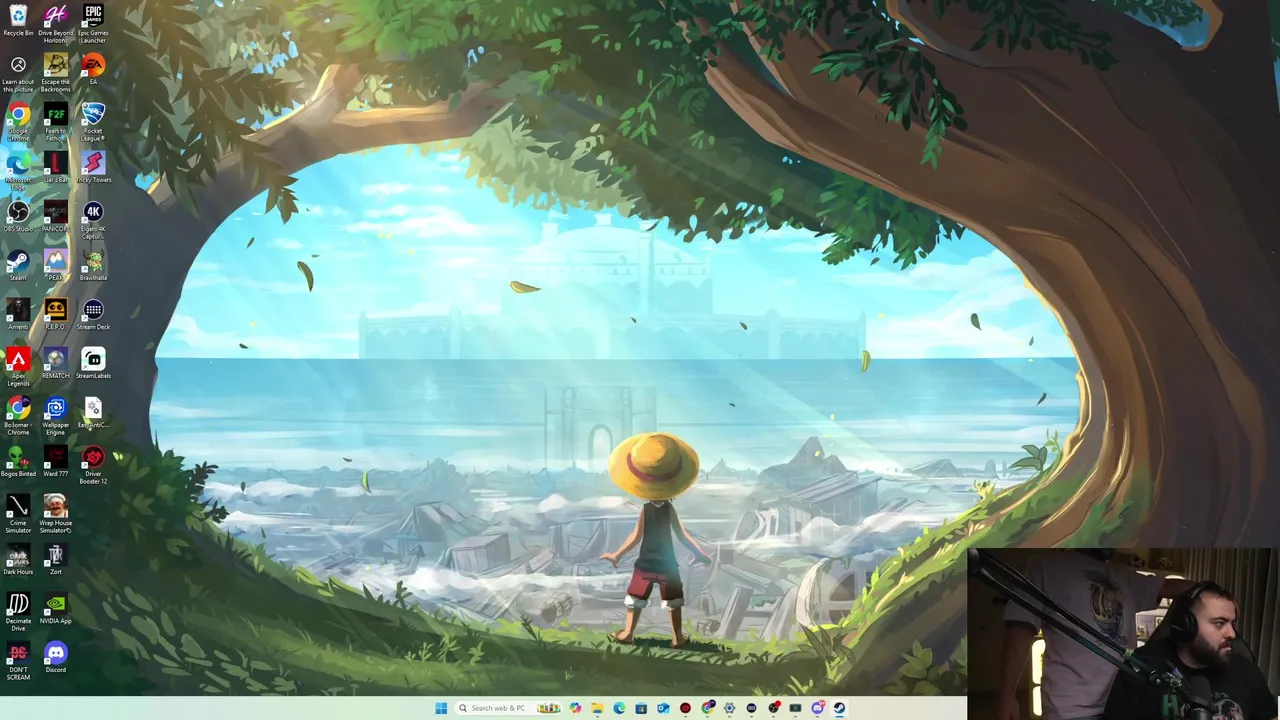Open Settings gear on the taskbar
The width and height of the screenshot is (1280, 720).
729,708
